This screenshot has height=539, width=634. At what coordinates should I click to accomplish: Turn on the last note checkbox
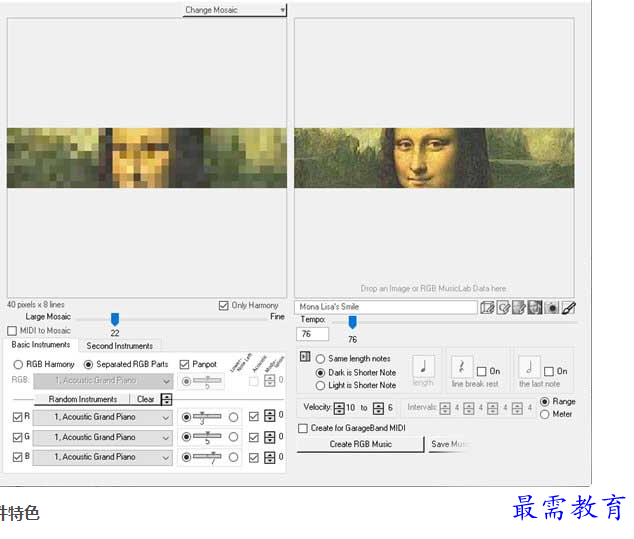click(549, 372)
